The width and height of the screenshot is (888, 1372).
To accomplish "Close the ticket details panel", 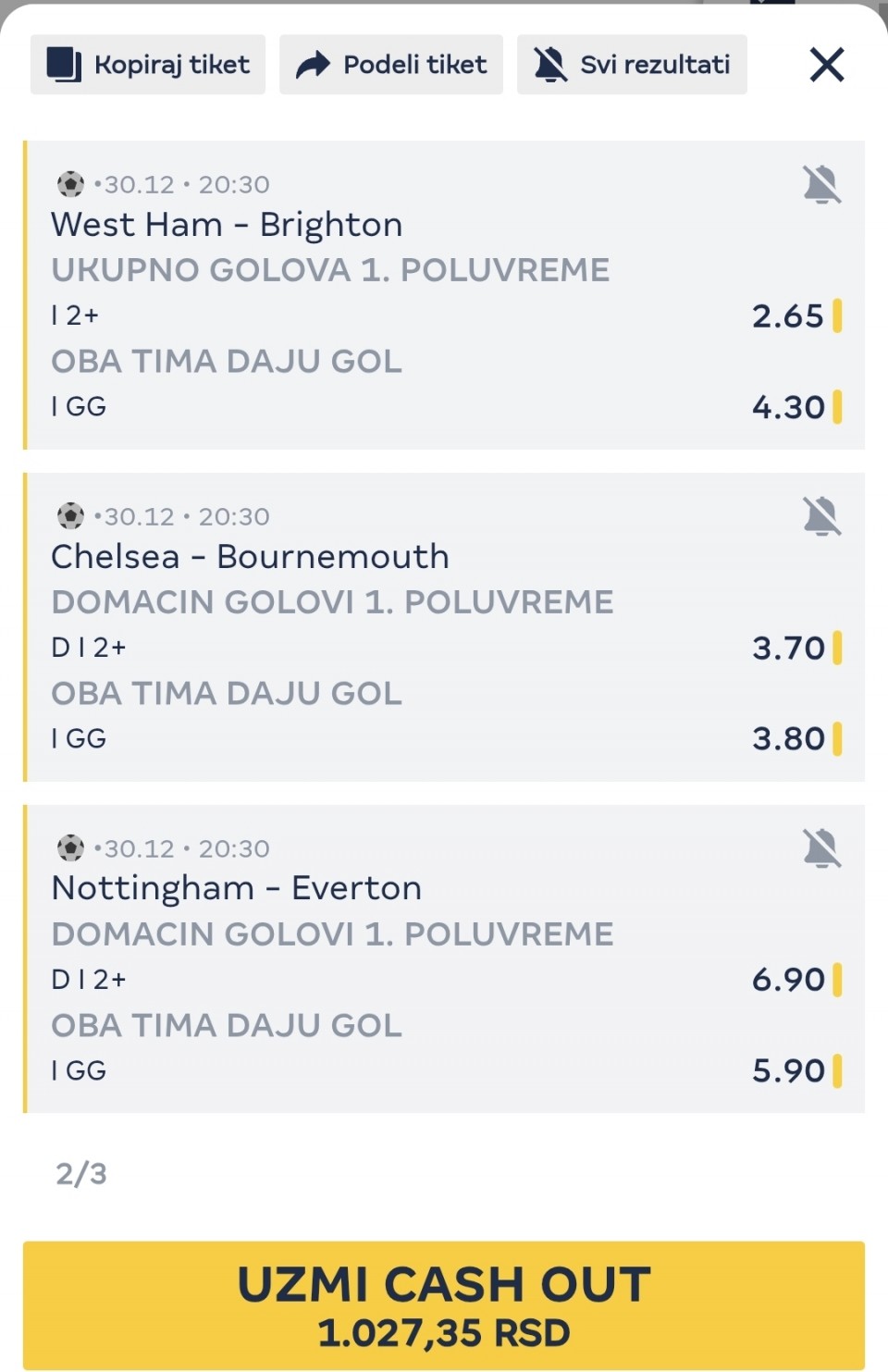I will click(x=826, y=65).
